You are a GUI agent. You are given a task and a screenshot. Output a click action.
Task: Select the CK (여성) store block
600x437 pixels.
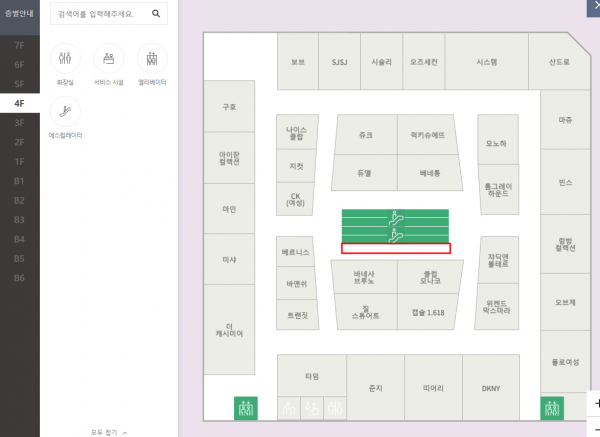click(x=295, y=199)
